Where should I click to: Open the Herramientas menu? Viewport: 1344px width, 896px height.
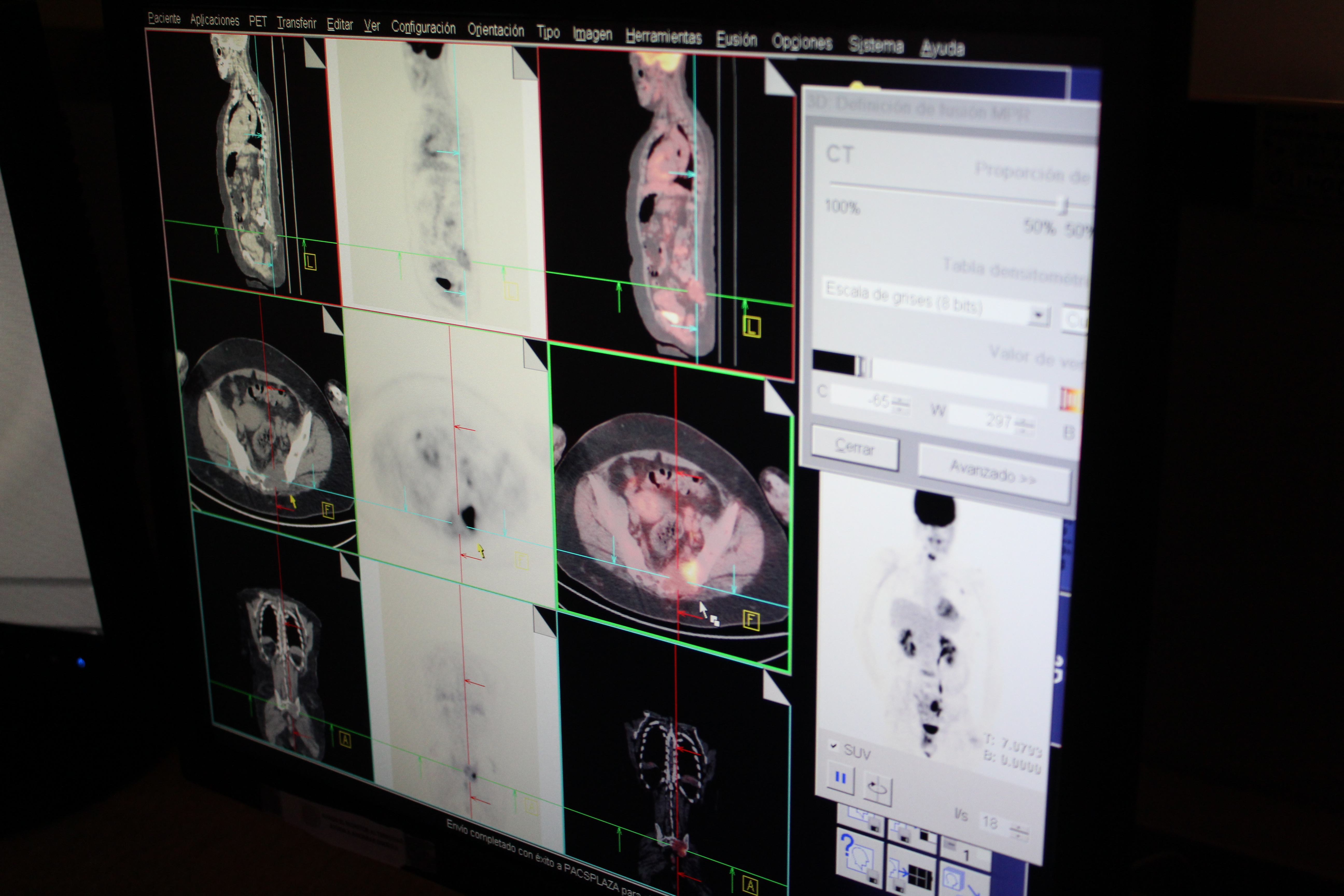663,38
